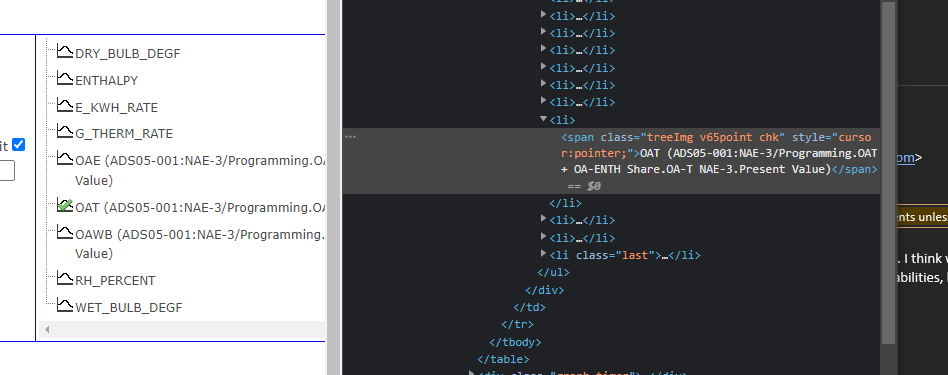This screenshot has width=948, height=375.
Task: Click the trend icon beside WET_BULB_DEGF
Action: click(65, 306)
